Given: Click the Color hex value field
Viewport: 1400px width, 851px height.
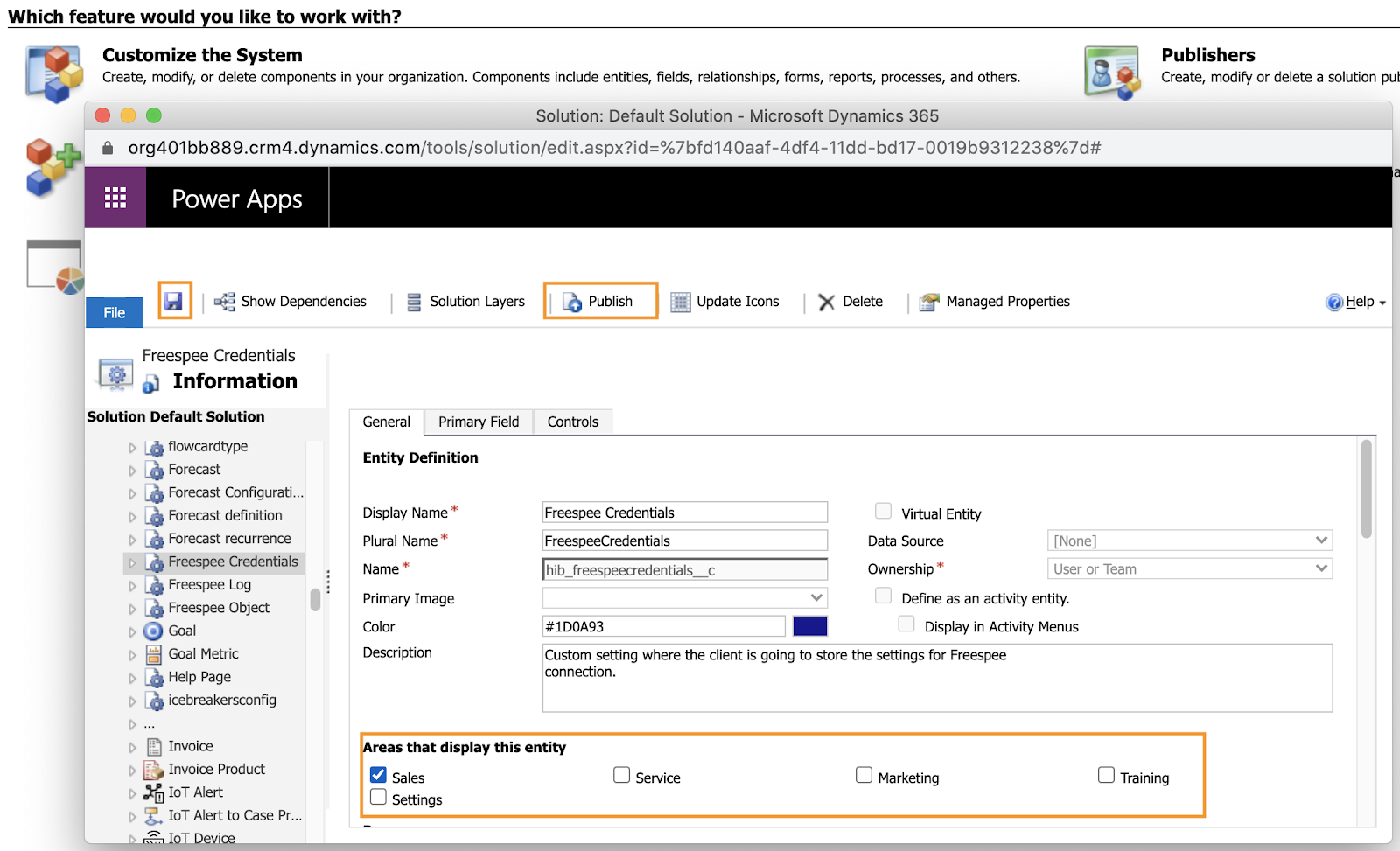Looking at the screenshot, I should [664, 626].
